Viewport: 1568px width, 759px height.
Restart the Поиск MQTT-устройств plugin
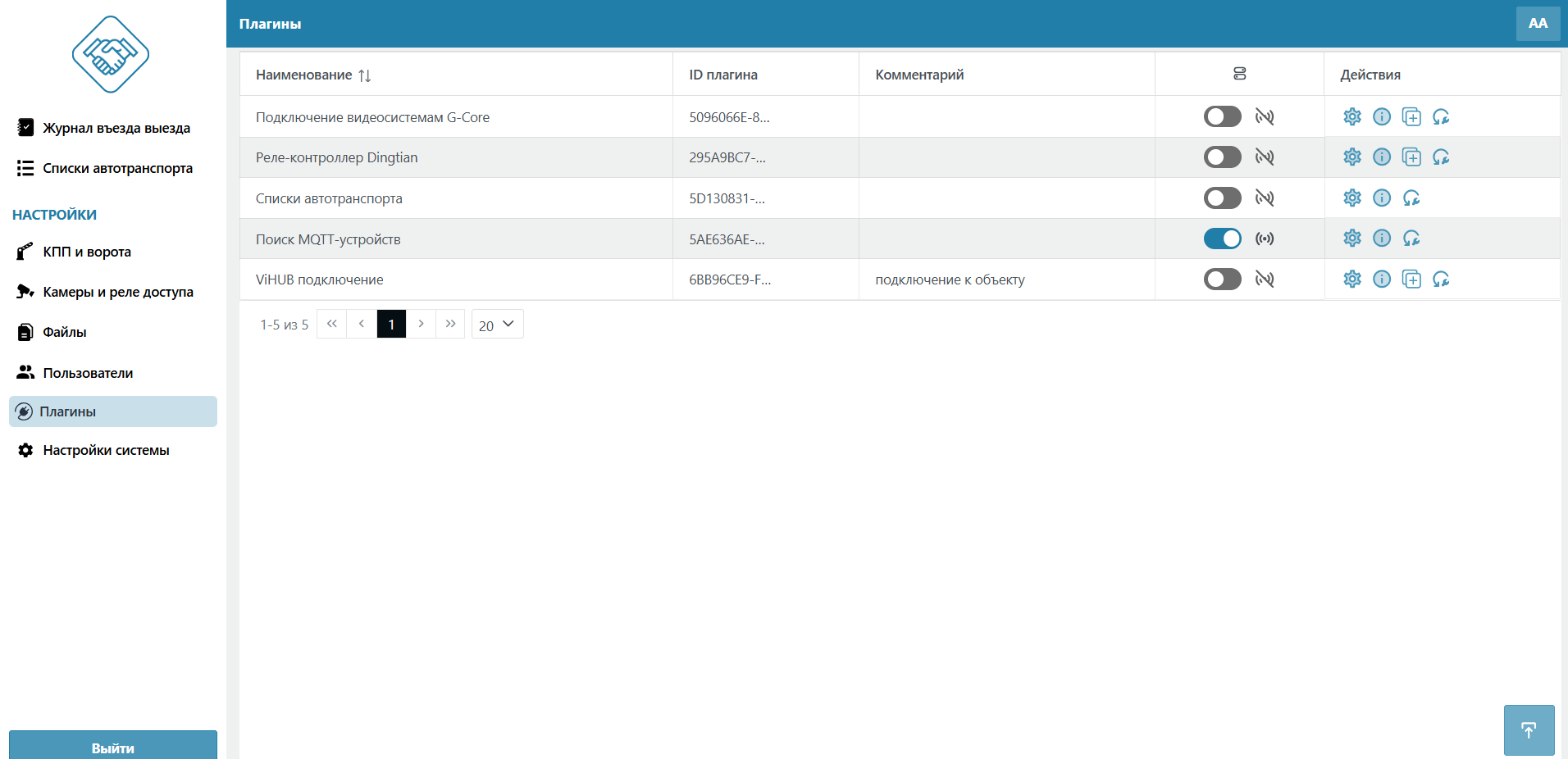1411,239
